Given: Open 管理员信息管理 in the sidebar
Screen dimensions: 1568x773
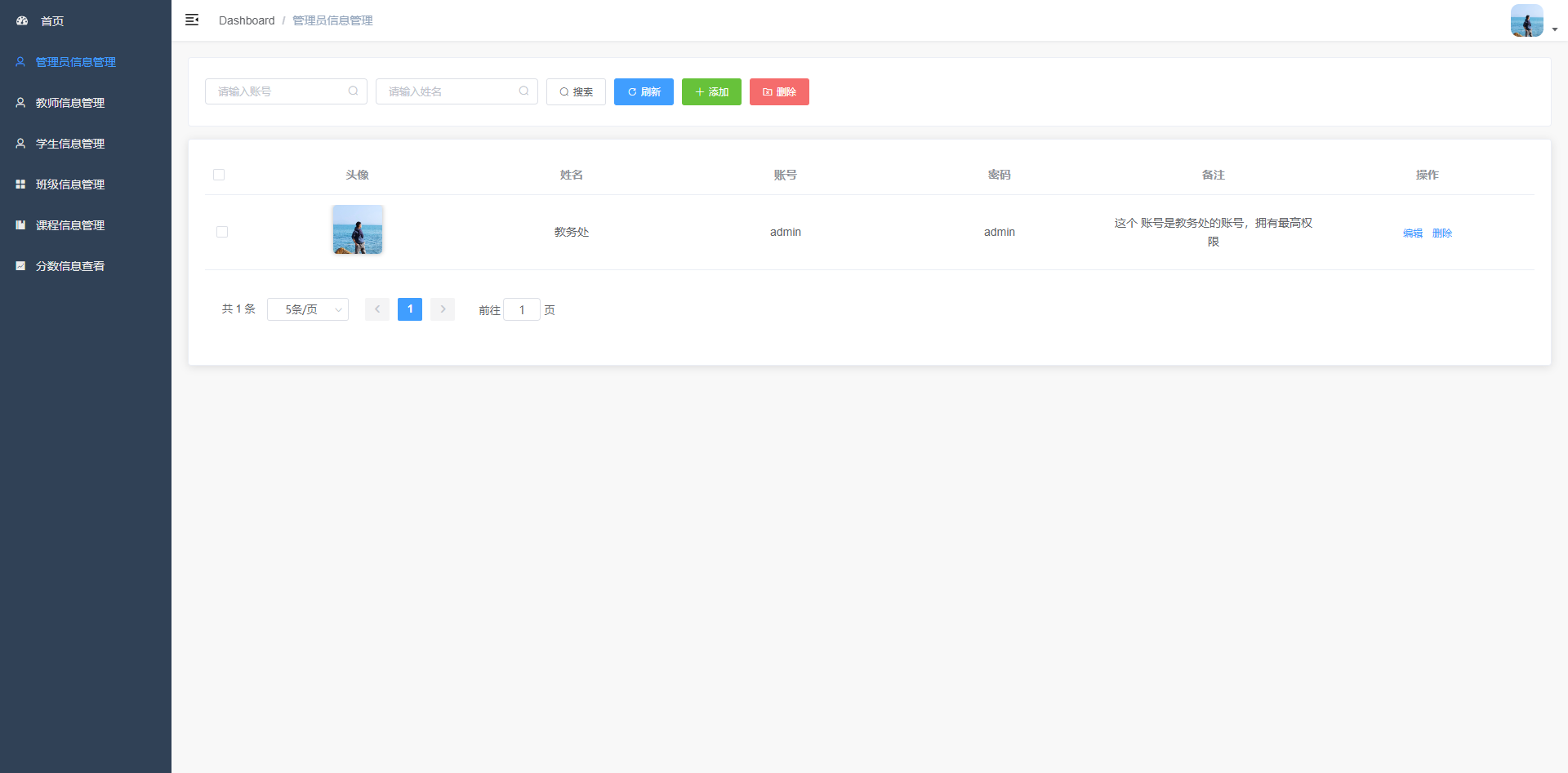Looking at the screenshot, I should point(75,62).
